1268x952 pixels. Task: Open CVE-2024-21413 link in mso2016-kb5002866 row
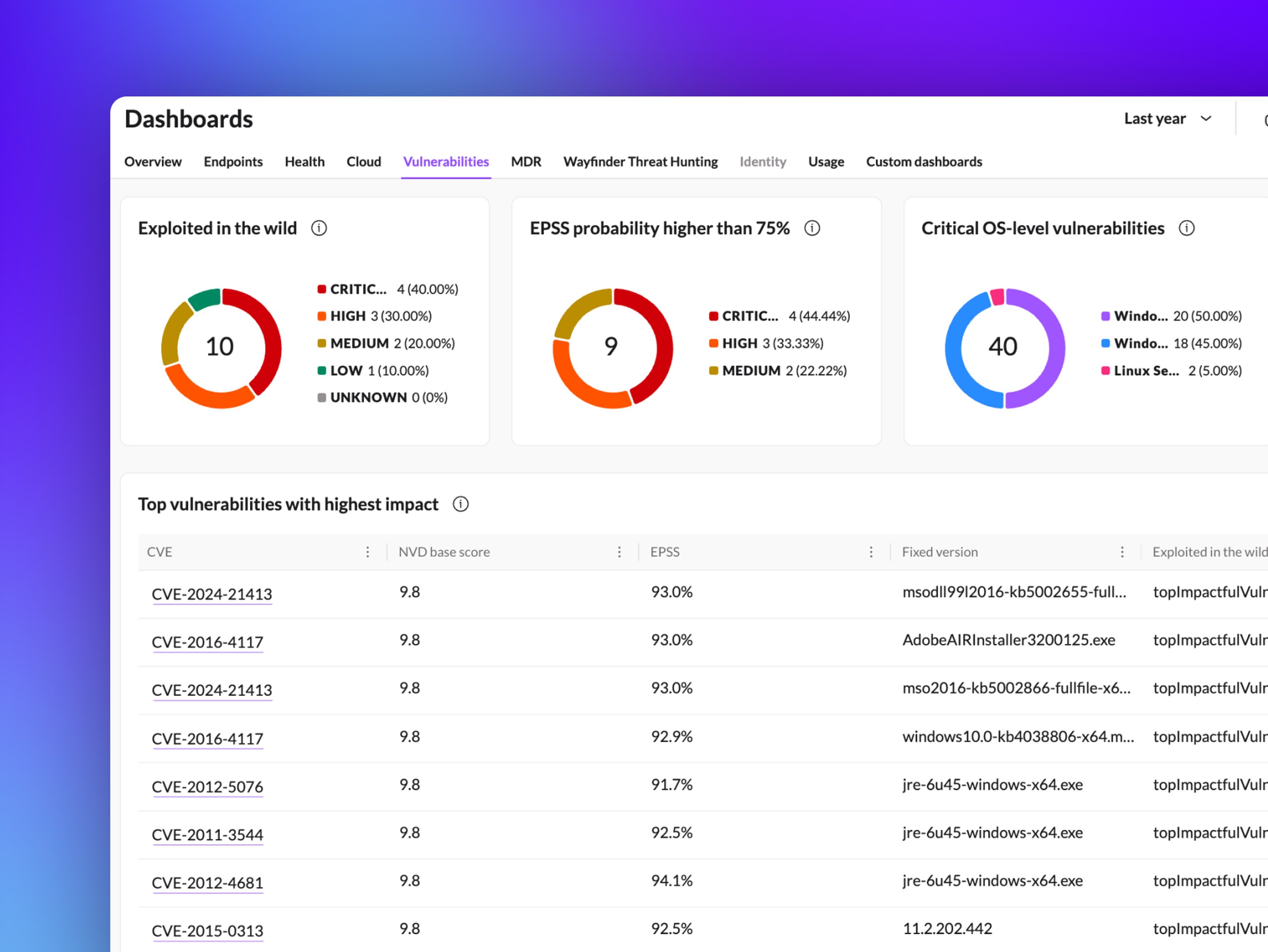click(211, 690)
